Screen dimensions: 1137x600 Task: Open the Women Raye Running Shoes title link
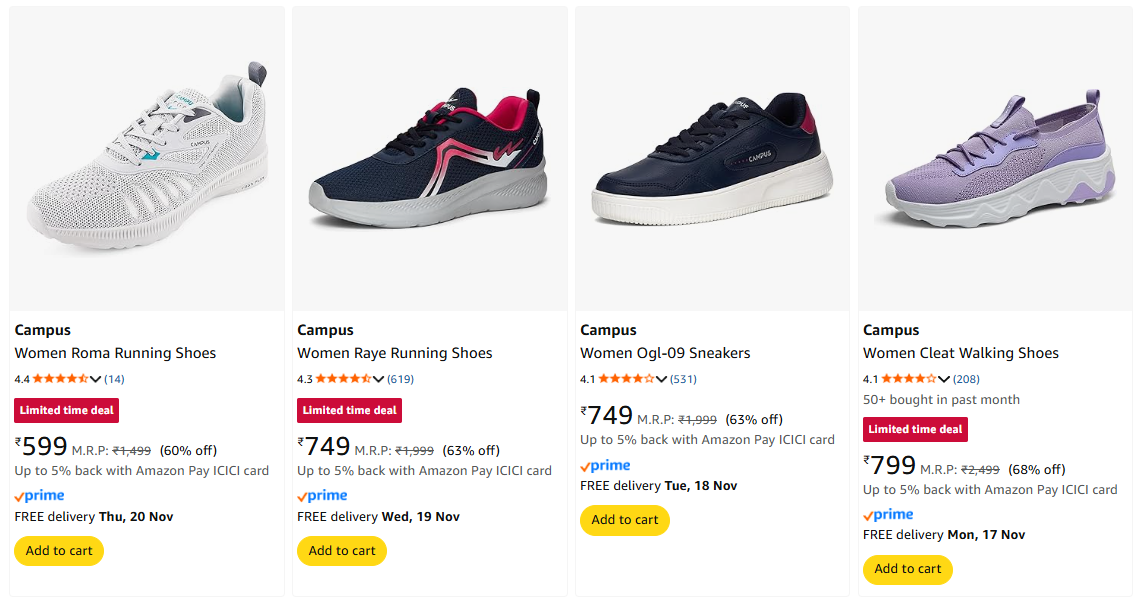tap(395, 353)
